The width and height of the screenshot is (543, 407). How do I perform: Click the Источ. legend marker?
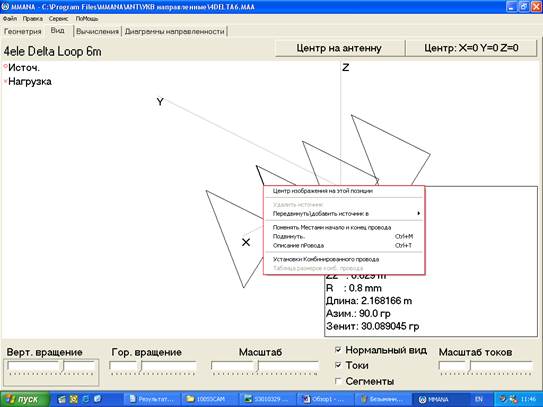pyautogui.click(x=5, y=66)
